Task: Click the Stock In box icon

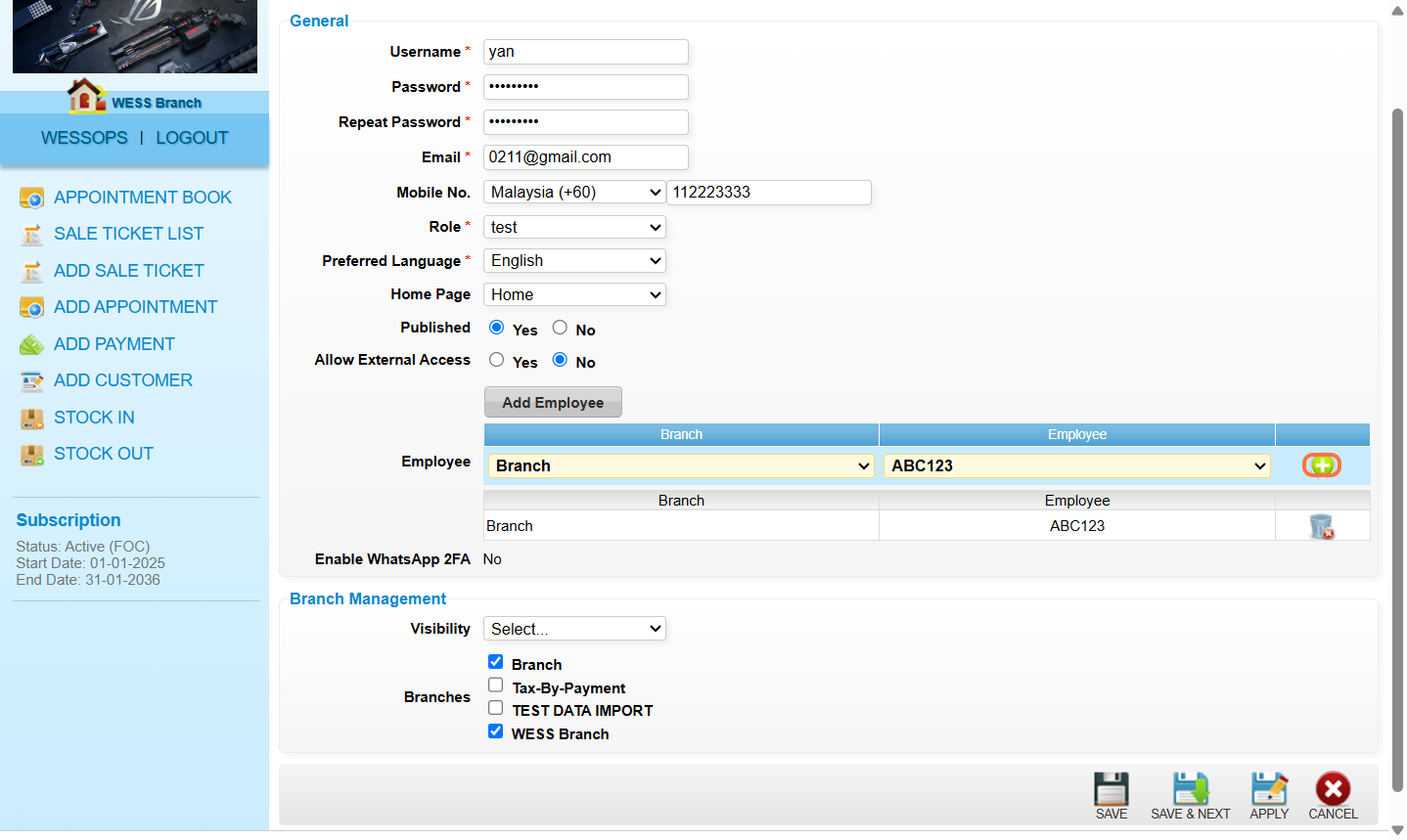Action: pos(32,419)
